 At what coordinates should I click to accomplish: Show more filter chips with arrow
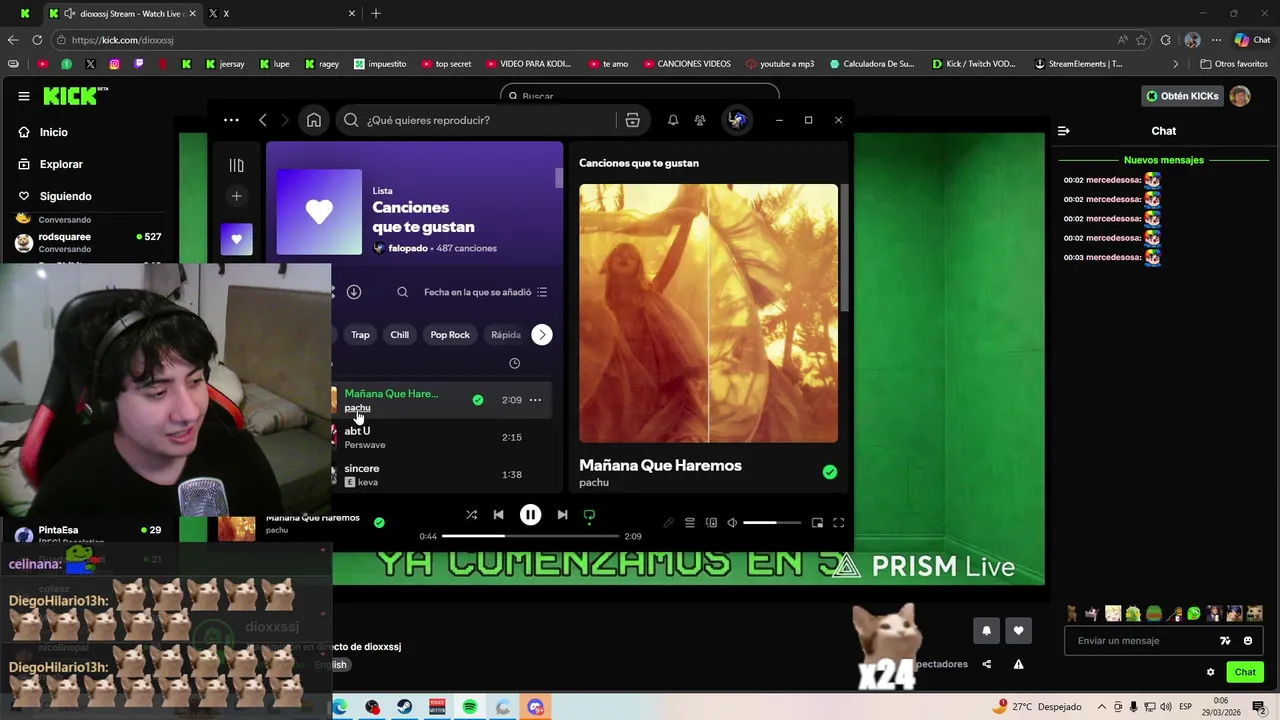click(541, 335)
